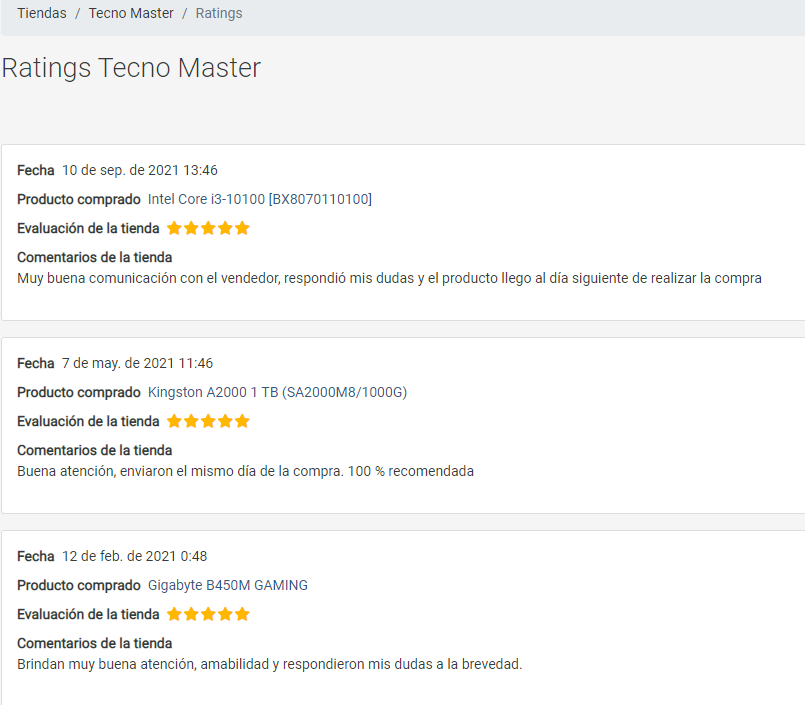This screenshot has height=705, width=805.
Task: Click the Ratings Tecno Master heading
Action: tap(131, 68)
